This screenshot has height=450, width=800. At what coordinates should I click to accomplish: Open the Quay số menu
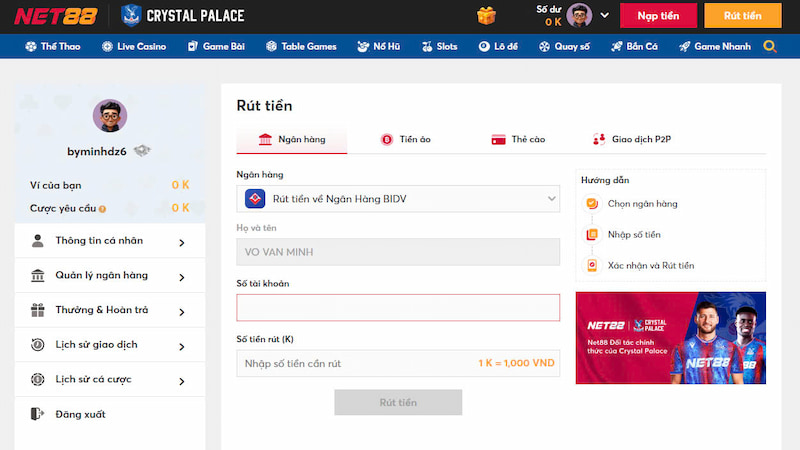[564, 46]
